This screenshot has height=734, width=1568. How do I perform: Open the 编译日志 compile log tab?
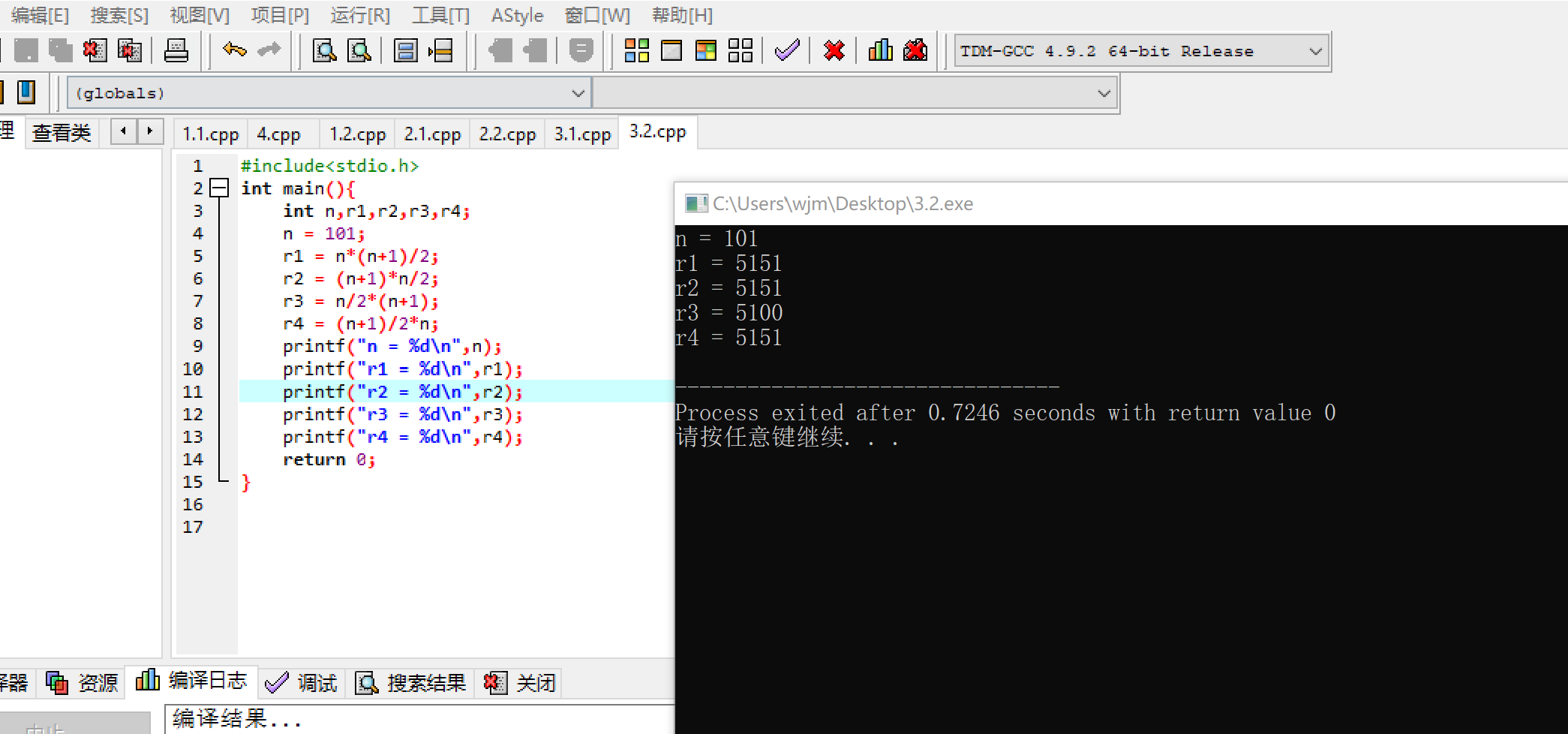[191, 681]
